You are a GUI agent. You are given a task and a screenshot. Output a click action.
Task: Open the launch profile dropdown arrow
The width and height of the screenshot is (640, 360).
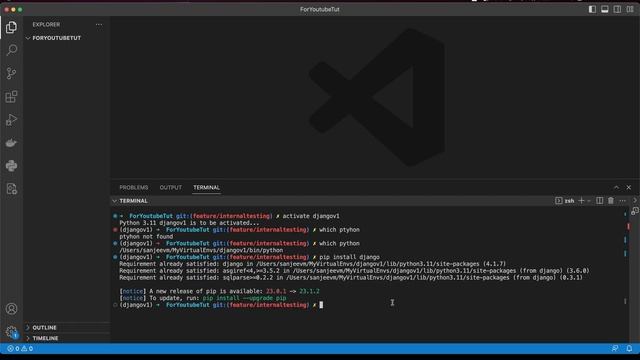pyautogui.click(x=589, y=201)
